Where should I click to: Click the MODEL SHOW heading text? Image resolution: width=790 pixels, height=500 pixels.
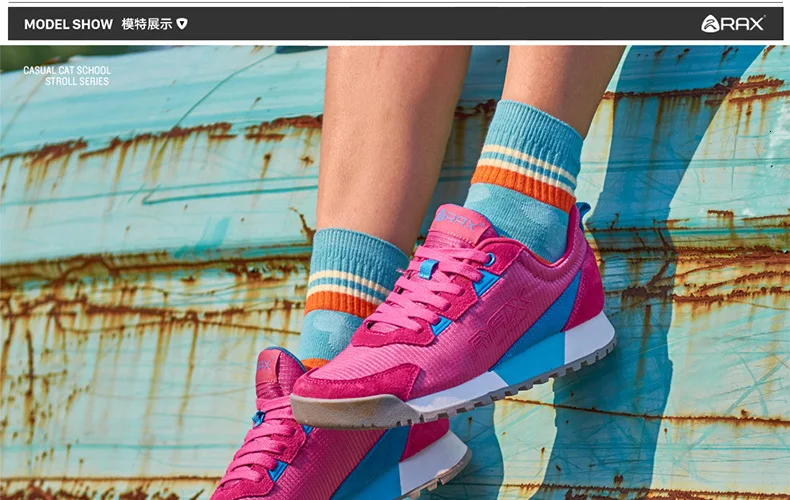pyautogui.click(x=69, y=24)
